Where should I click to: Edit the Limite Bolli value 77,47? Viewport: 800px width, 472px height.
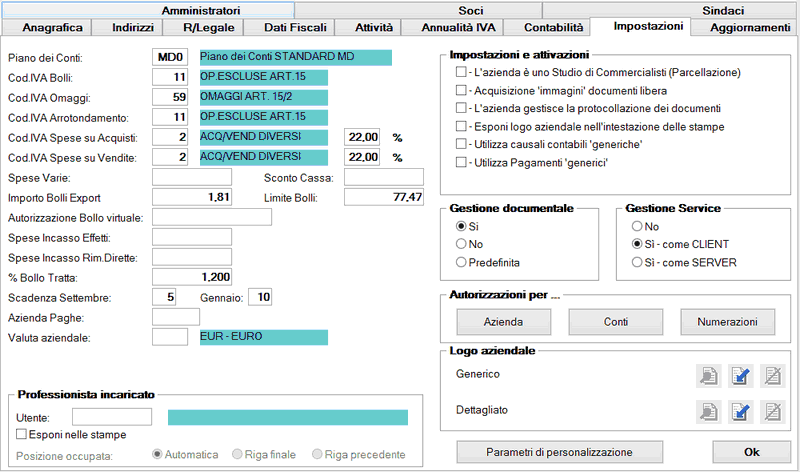pos(384,197)
